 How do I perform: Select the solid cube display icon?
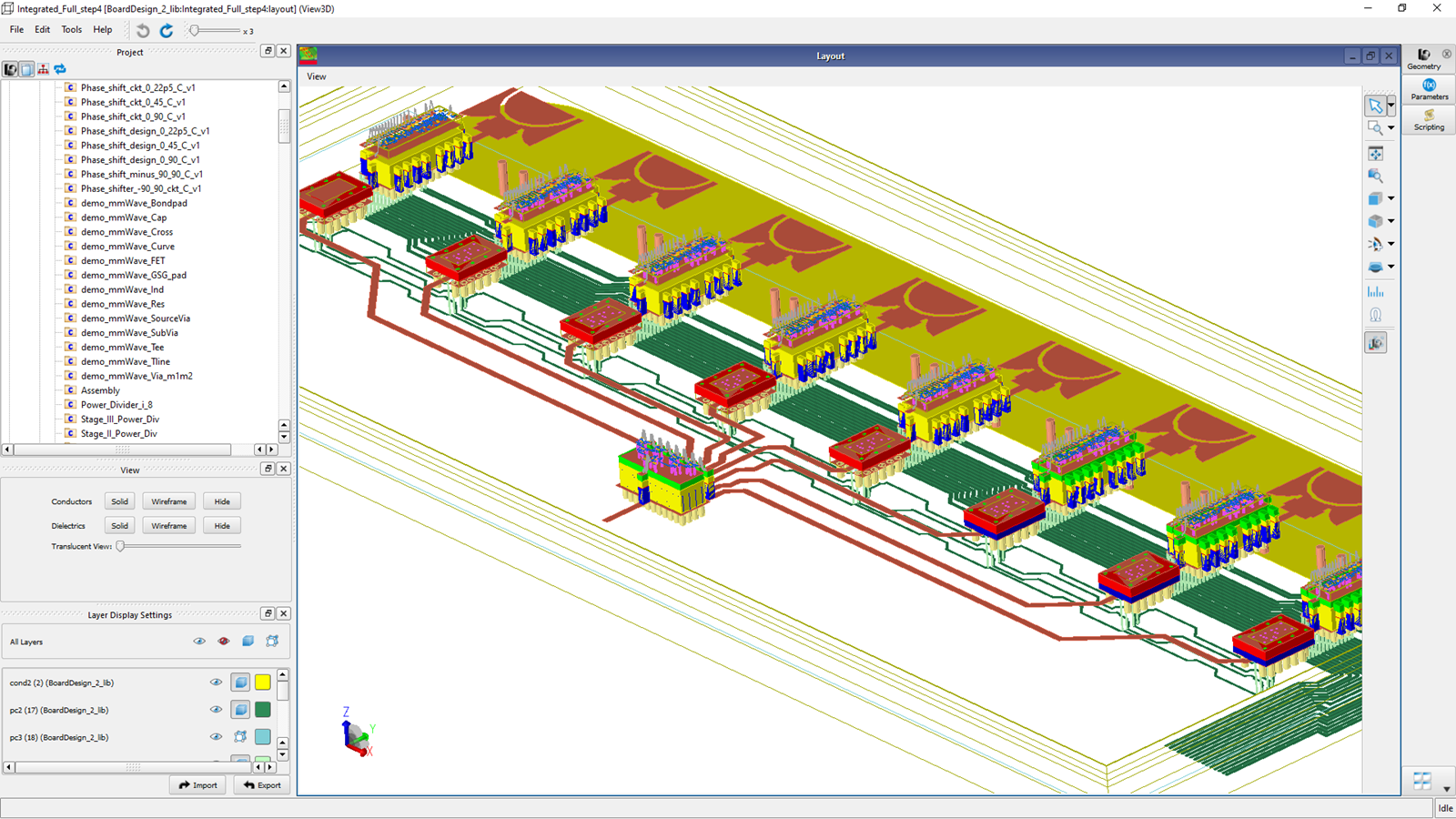point(1375,197)
